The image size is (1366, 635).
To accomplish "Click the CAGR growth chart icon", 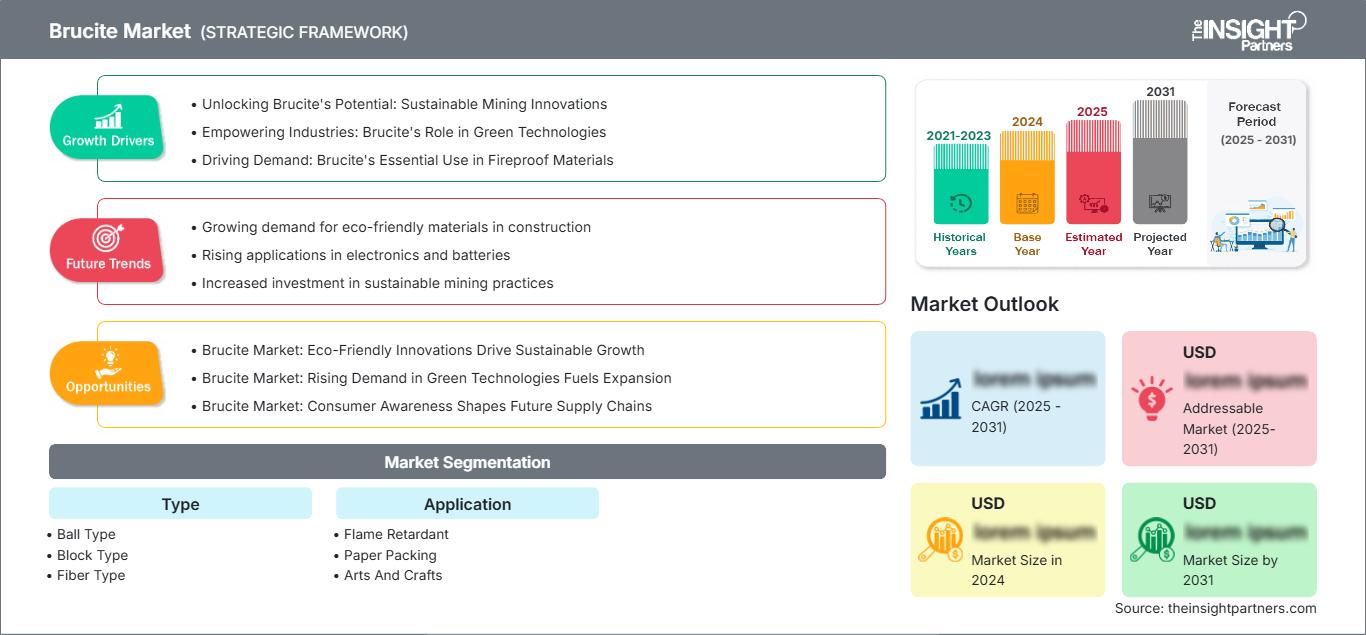I will (x=941, y=398).
